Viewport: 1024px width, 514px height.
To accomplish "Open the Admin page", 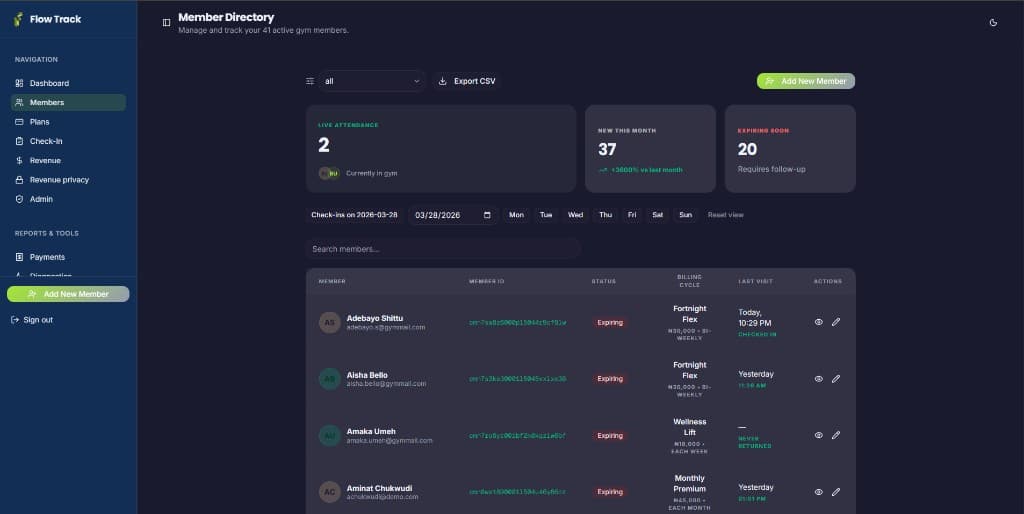I will click(x=69, y=199).
